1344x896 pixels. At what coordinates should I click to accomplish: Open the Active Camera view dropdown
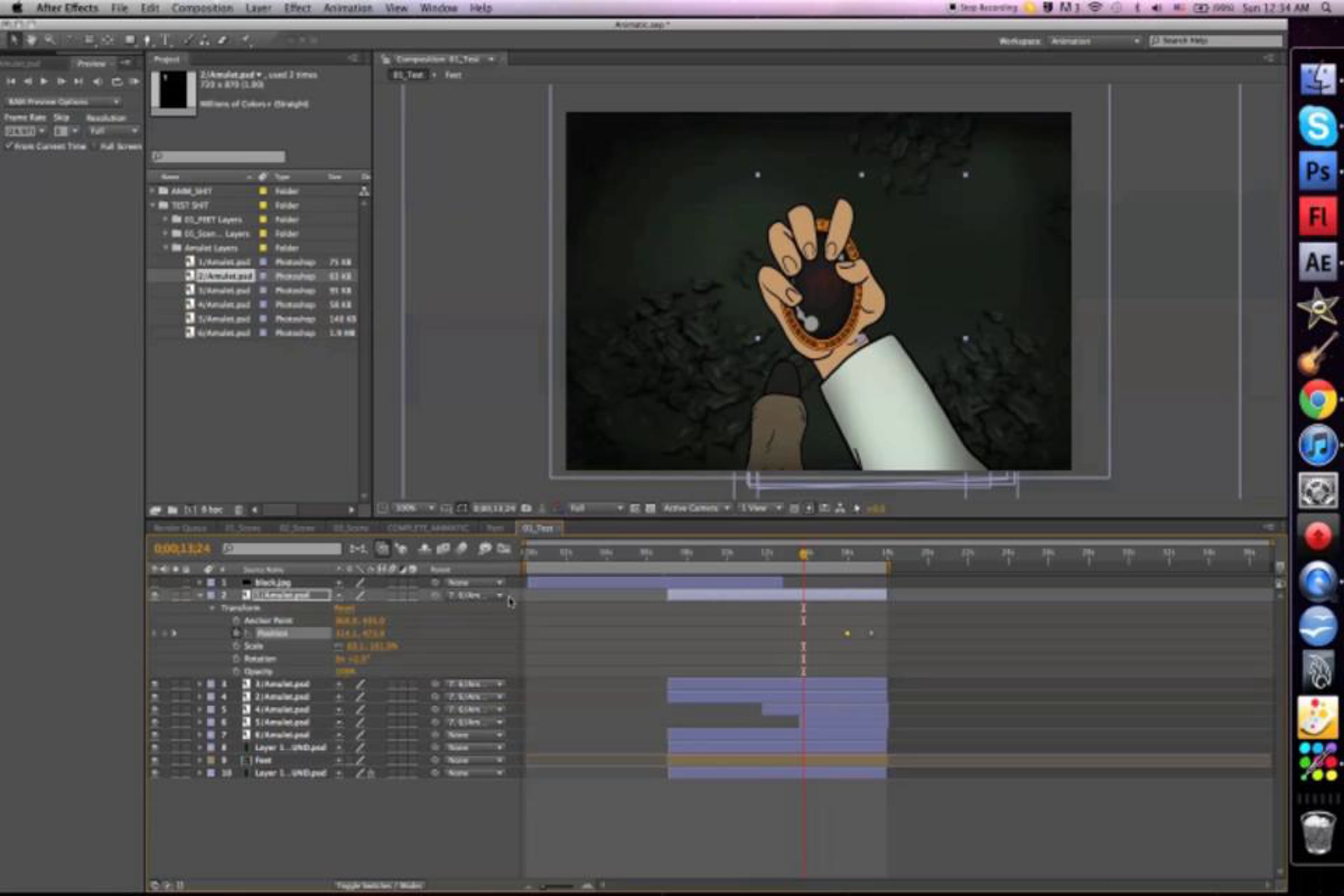click(x=696, y=508)
